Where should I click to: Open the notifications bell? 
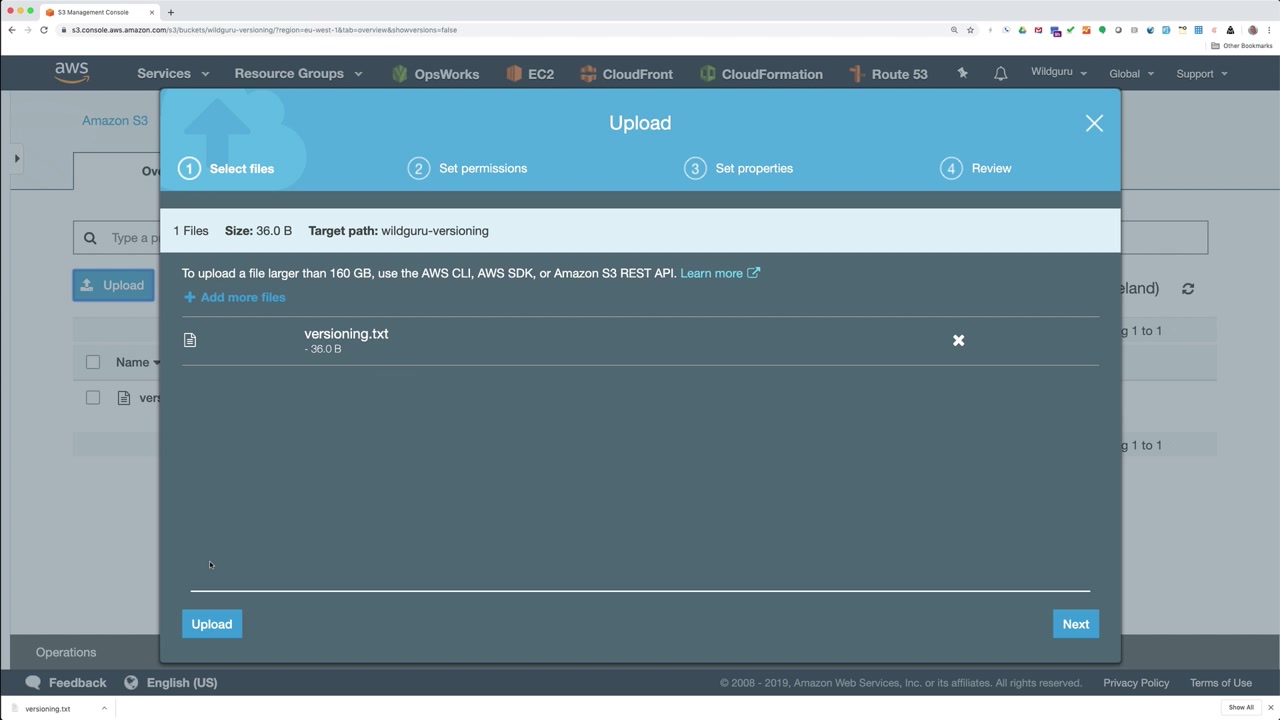(1000, 73)
